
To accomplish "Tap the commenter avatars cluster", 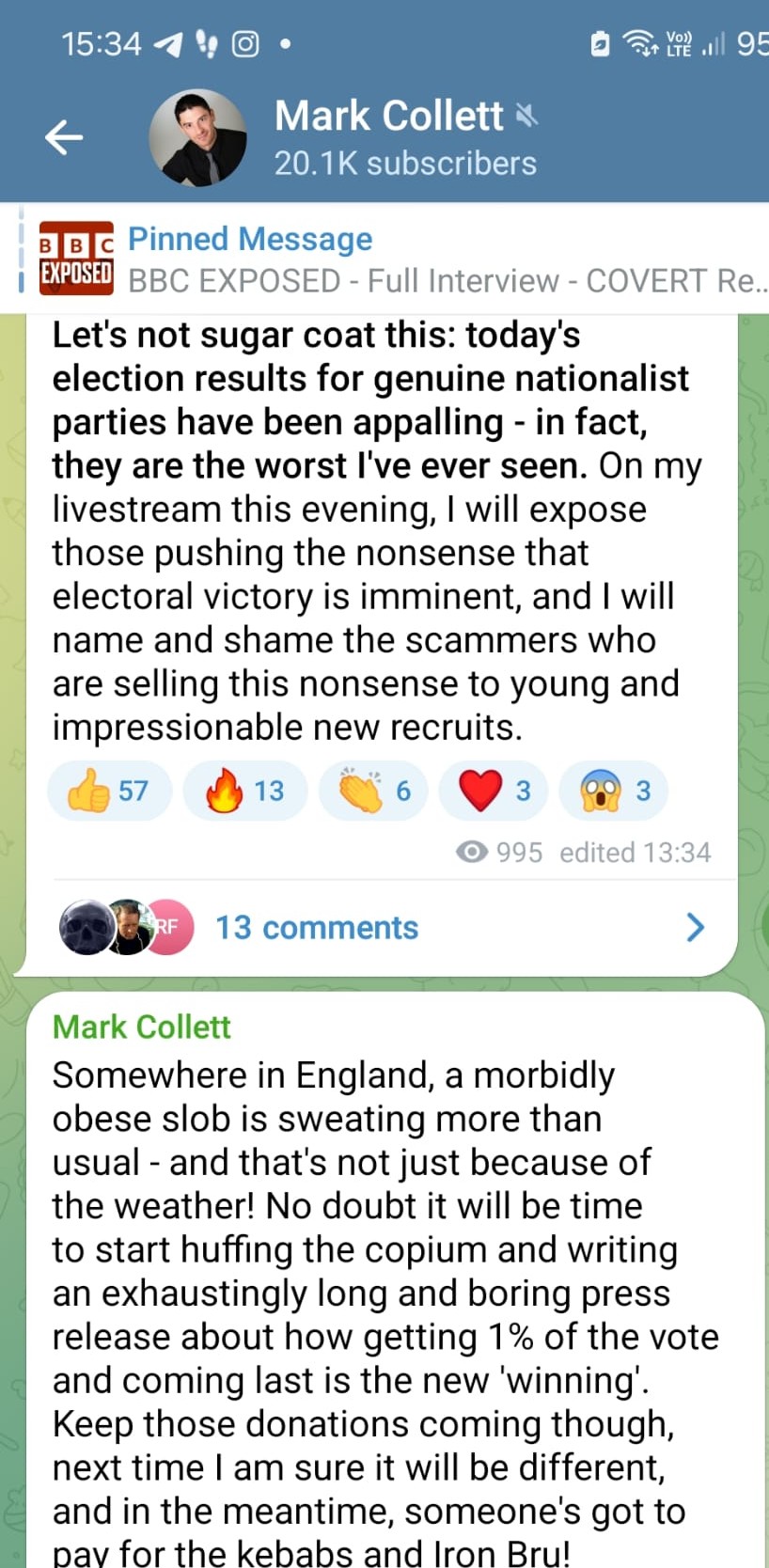I will (126, 927).
